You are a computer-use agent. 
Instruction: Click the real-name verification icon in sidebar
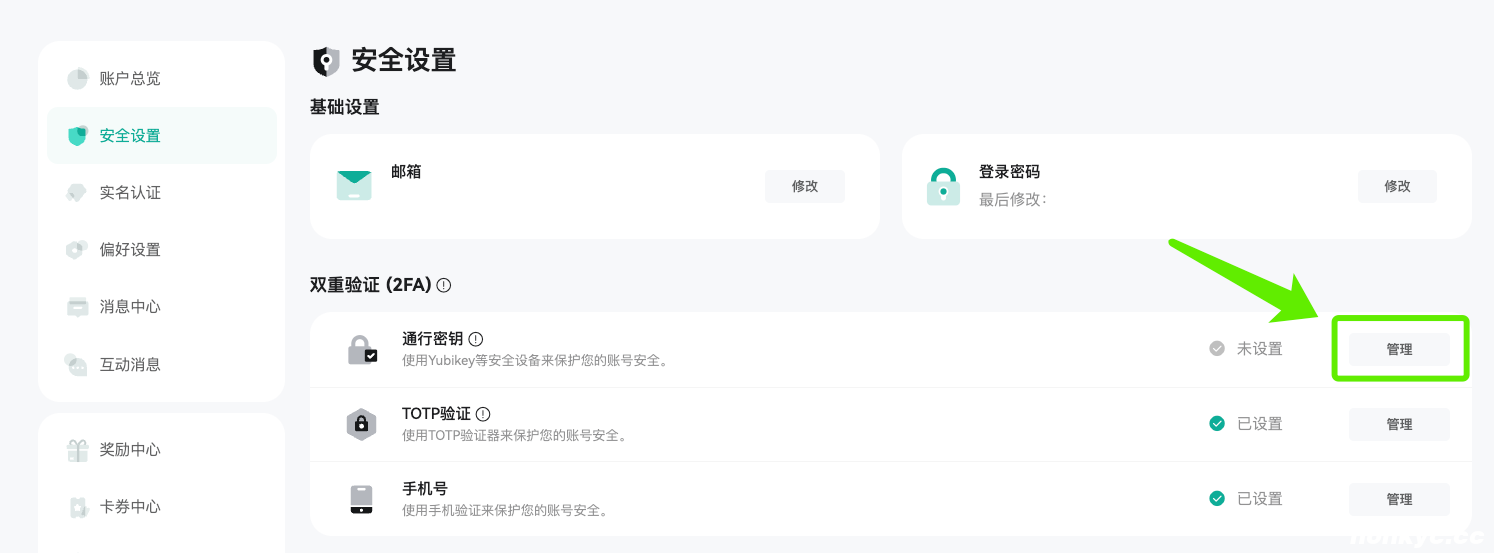point(77,192)
